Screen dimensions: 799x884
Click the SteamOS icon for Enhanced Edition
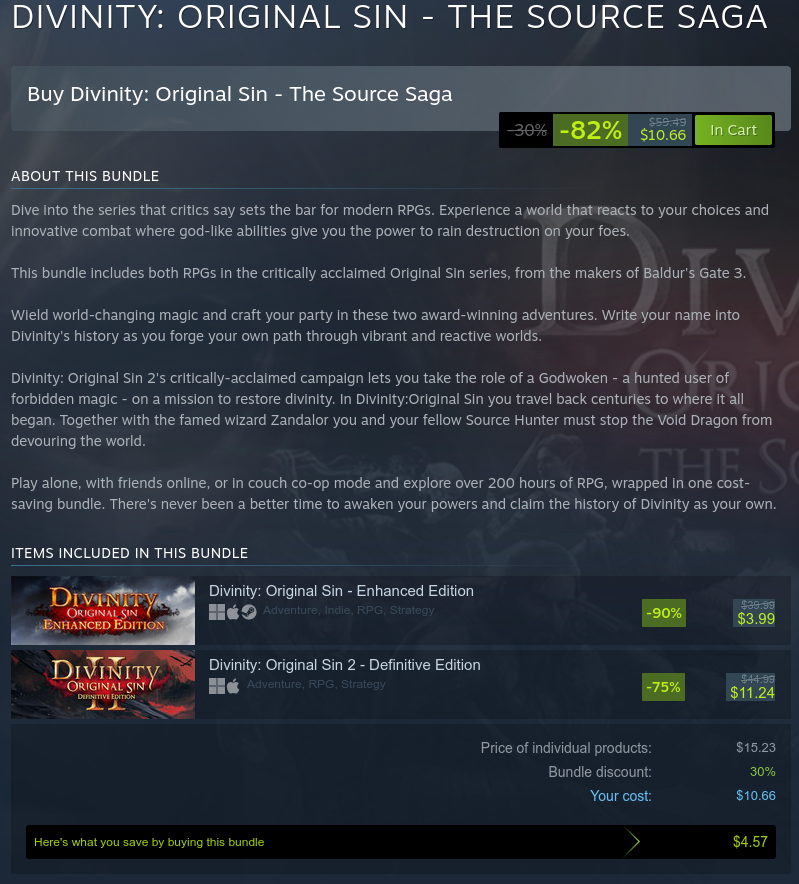(x=249, y=612)
